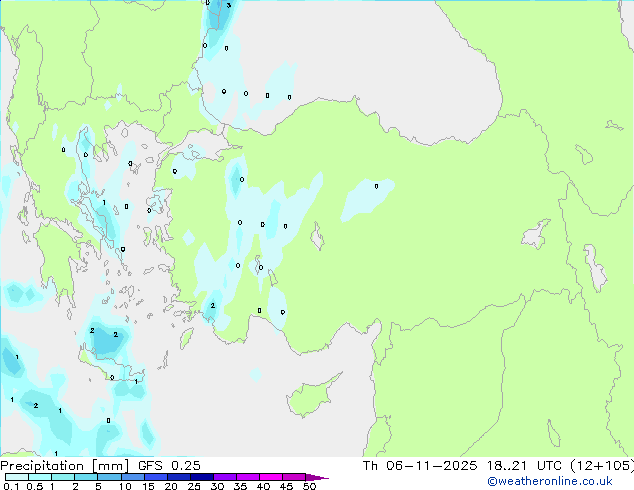Viewport: 634px width, 490px height.
Task: Pick the 5 to 10 mm legend swatch
Action: click(109, 477)
